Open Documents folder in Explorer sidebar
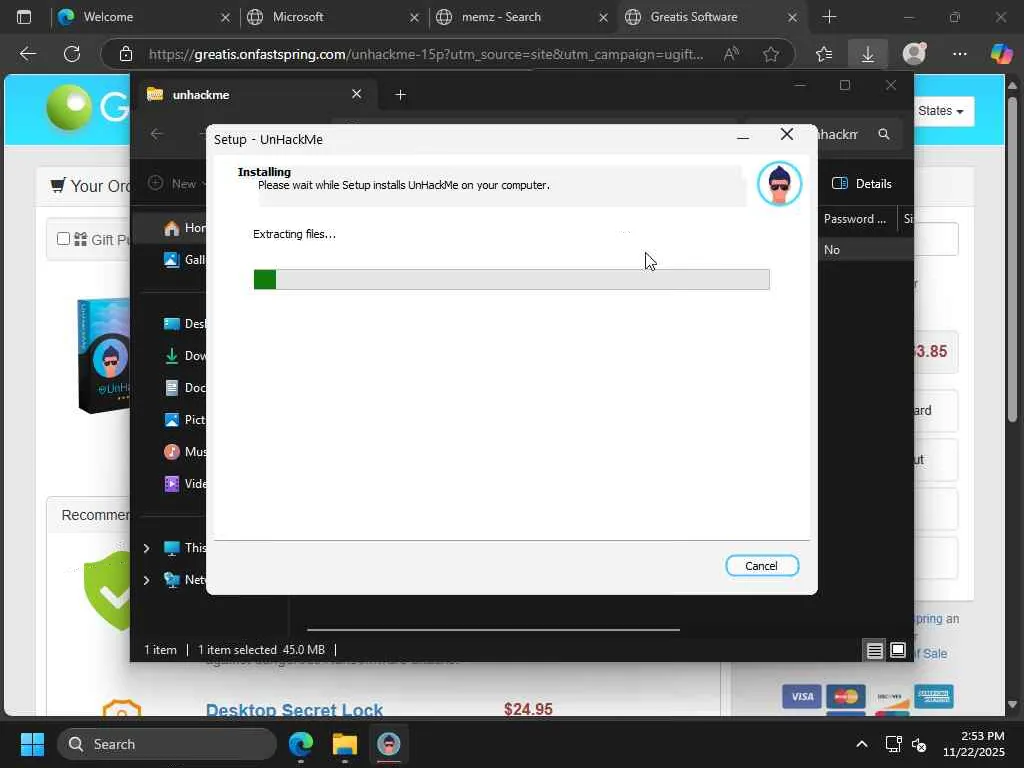1024x768 pixels. [184, 388]
